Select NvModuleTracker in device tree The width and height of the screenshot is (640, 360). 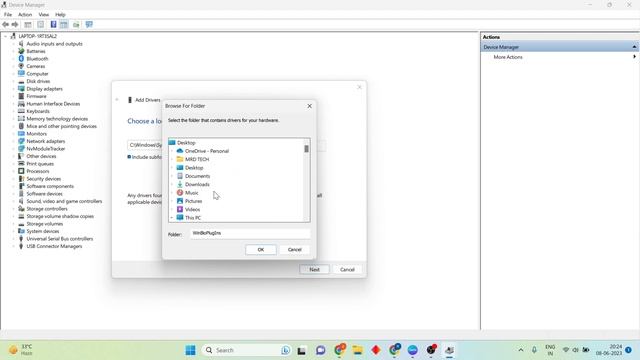click(x=46, y=149)
